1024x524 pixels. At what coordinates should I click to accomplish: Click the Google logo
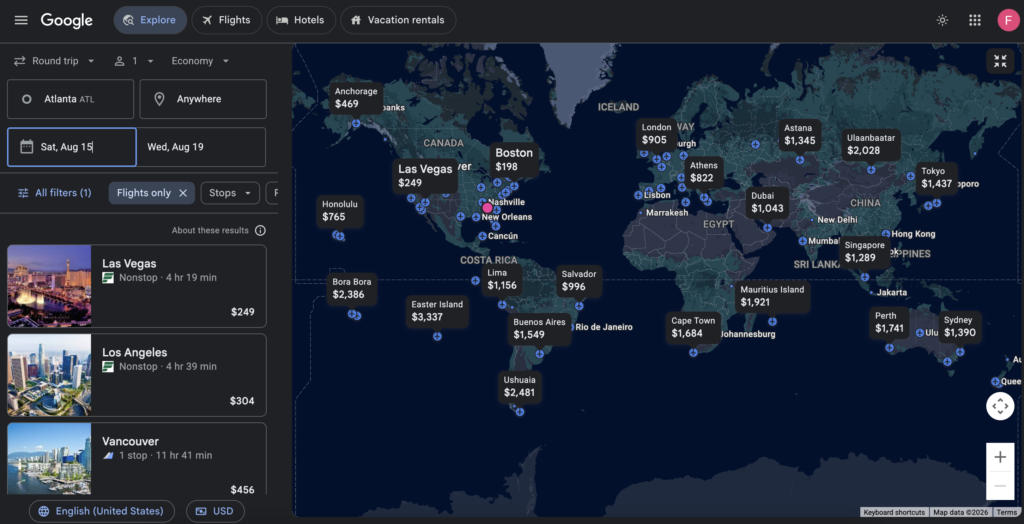coord(67,20)
